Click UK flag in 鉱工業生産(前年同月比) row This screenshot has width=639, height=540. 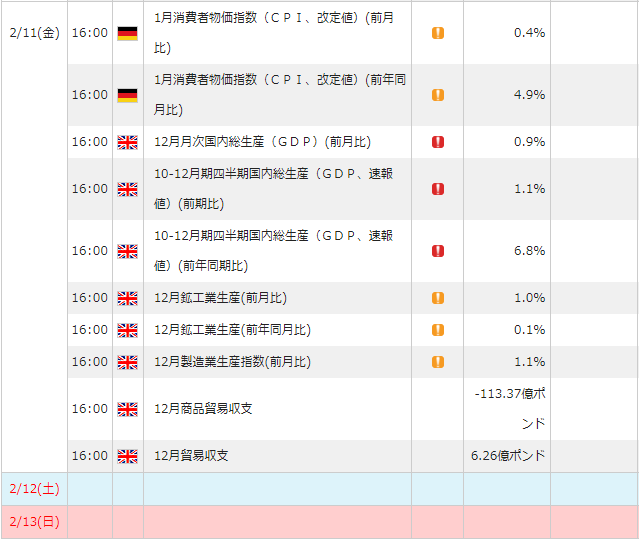(128, 330)
